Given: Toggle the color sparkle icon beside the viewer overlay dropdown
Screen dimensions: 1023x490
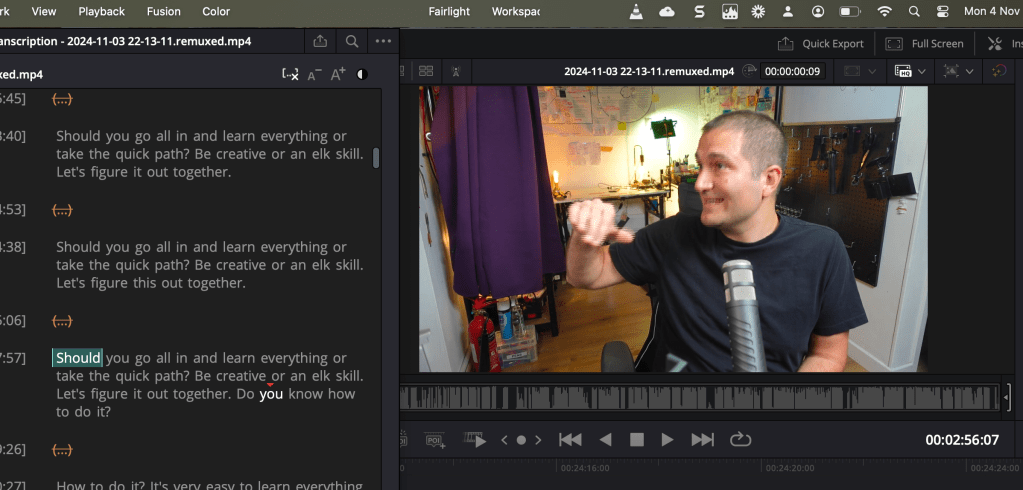Looking at the screenshot, I should coord(999,71).
